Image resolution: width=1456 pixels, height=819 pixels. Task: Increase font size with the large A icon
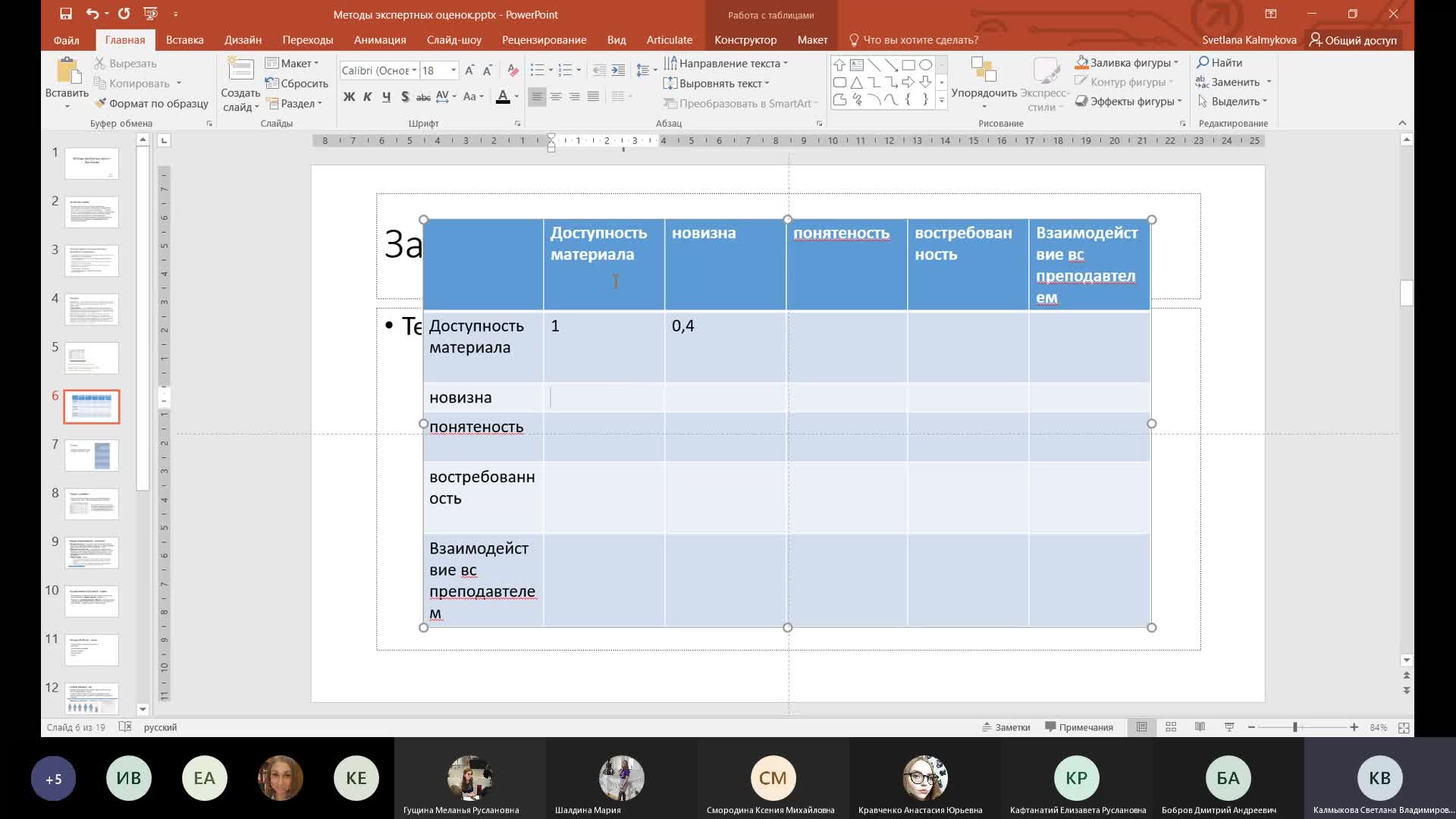(x=469, y=71)
